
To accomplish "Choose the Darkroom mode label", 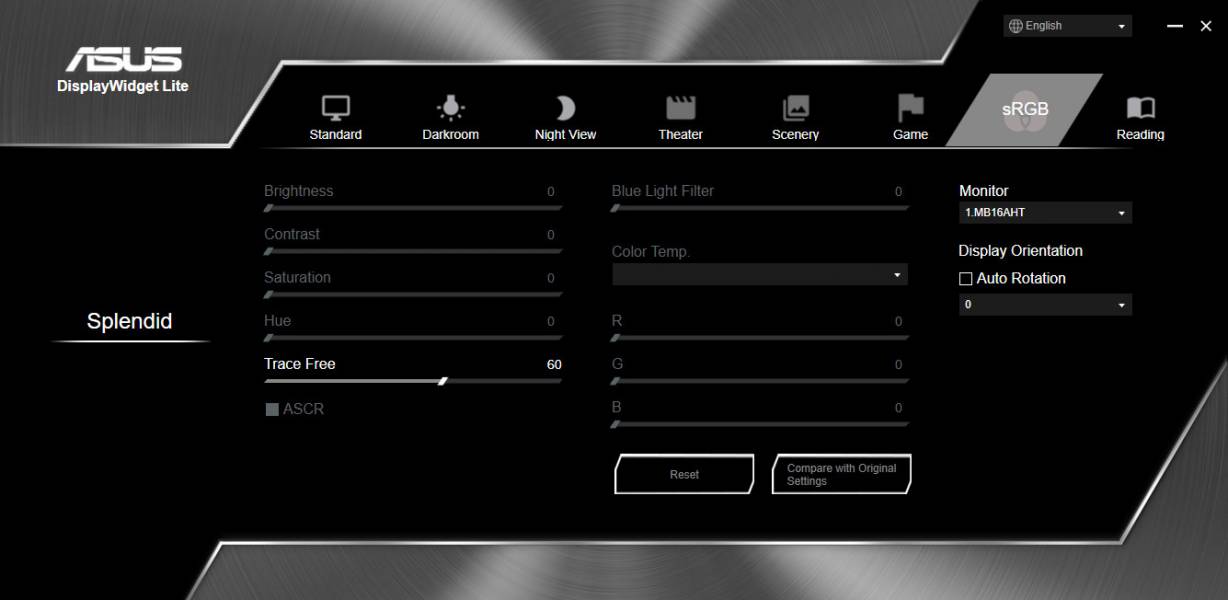I will (x=451, y=135).
